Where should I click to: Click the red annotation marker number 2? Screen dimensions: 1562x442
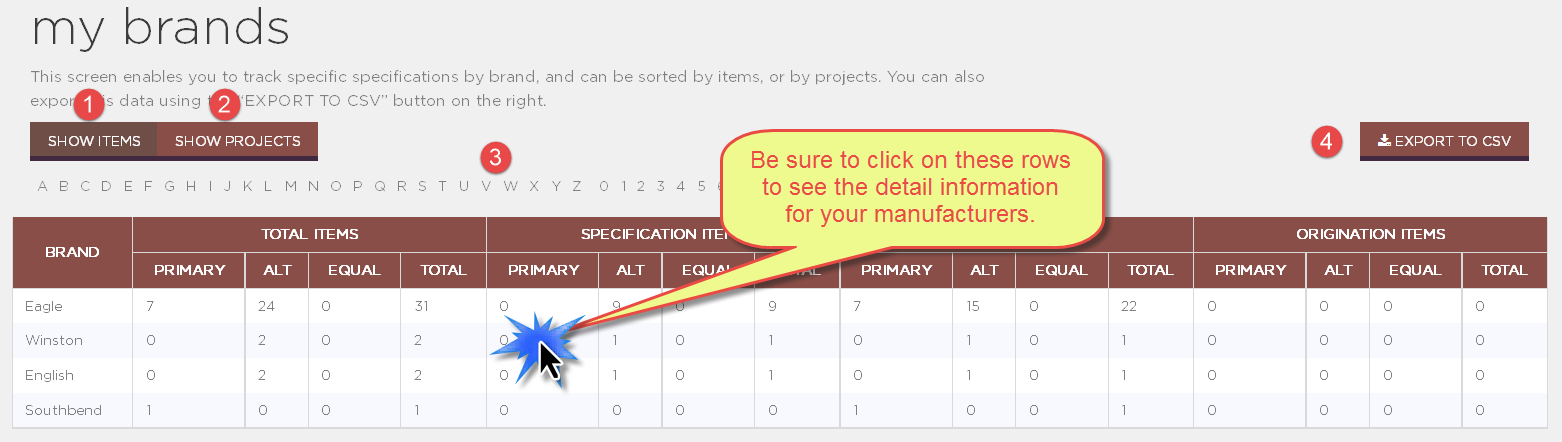(x=227, y=101)
